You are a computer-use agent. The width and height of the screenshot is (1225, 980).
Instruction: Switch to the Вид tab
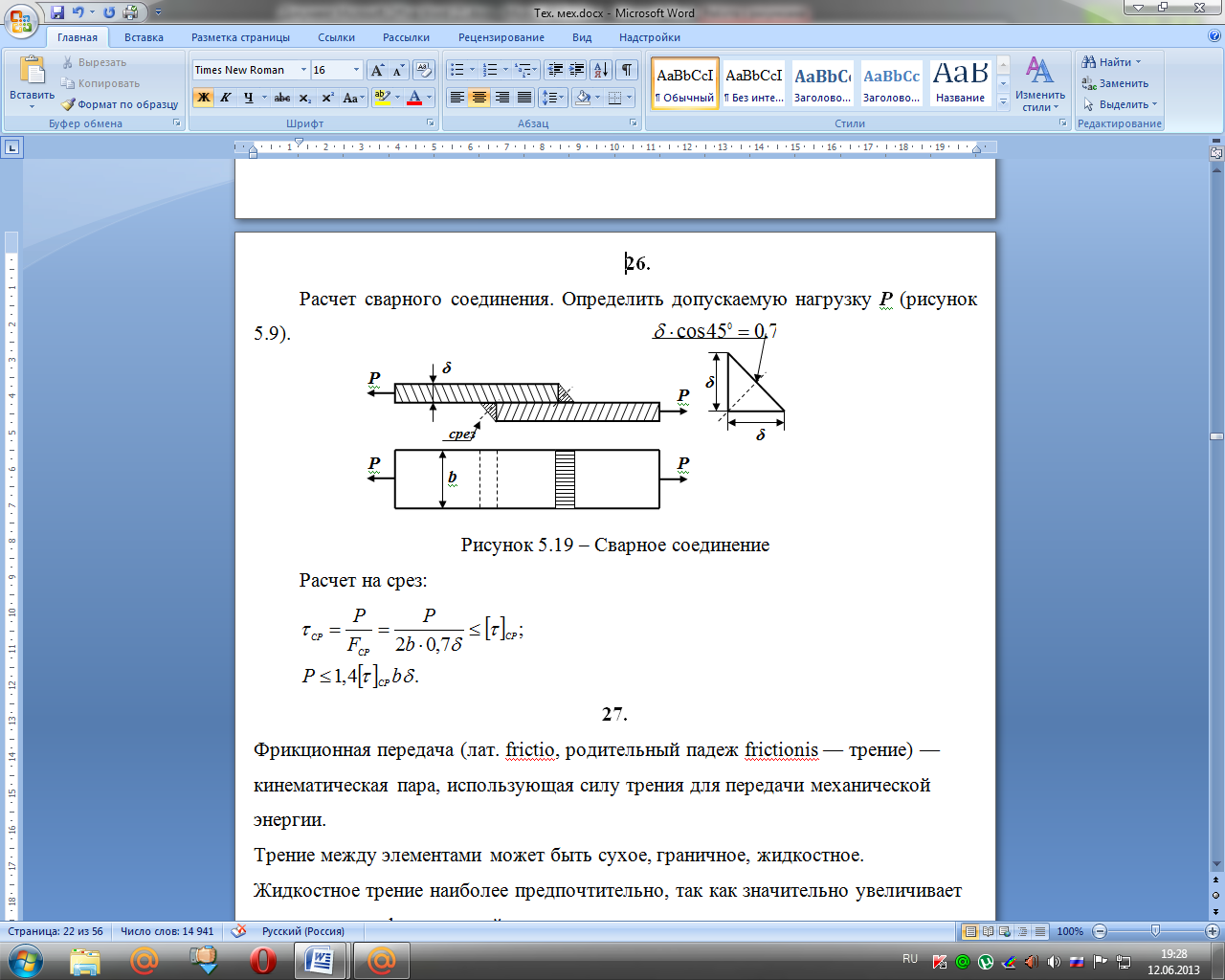(x=582, y=37)
